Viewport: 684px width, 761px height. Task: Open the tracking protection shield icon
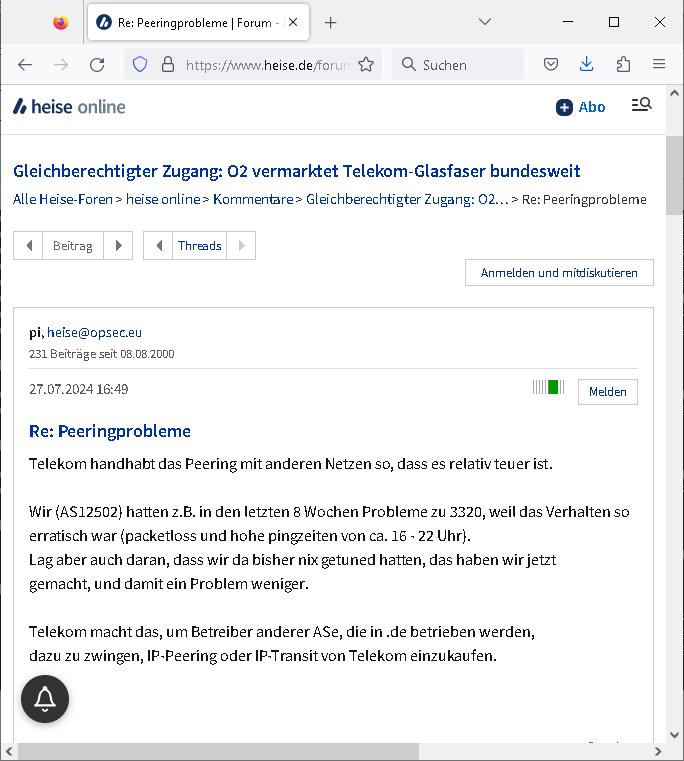140,64
